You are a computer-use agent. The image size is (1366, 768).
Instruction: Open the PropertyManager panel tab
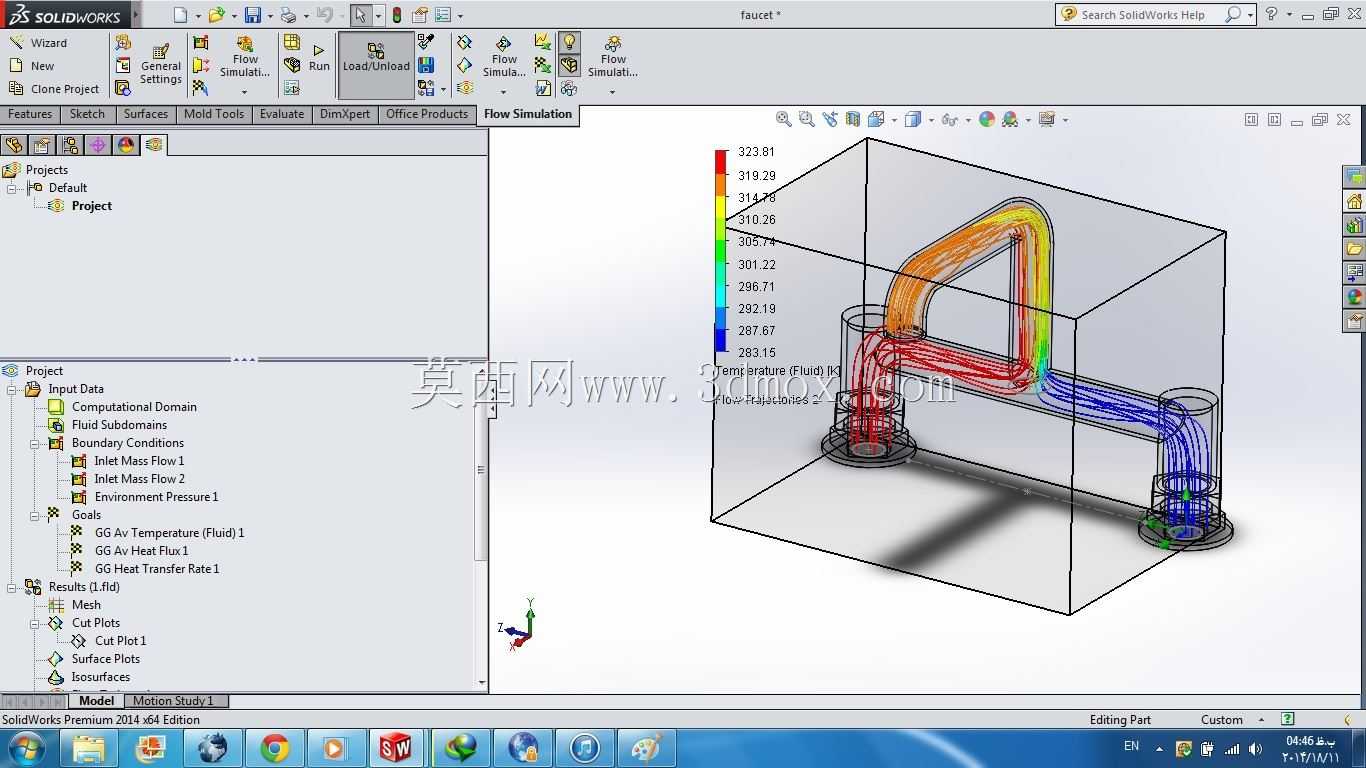[x=42, y=145]
